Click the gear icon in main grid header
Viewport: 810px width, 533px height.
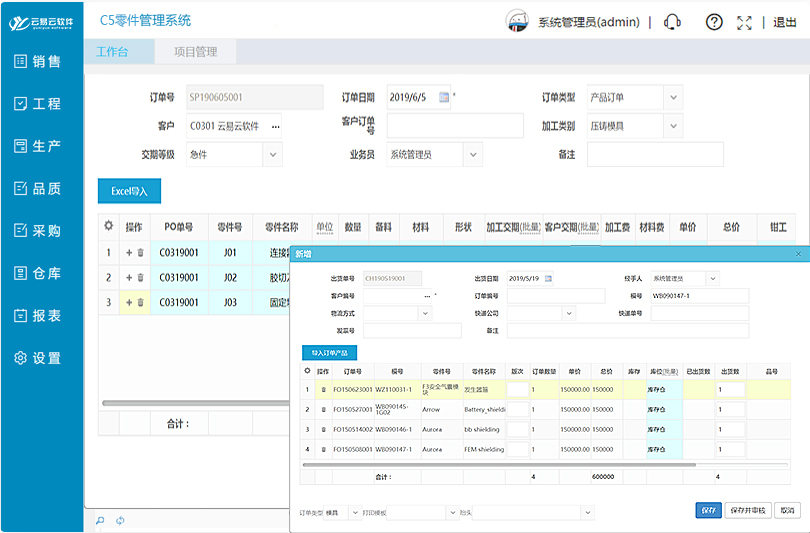[x=108, y=227]
